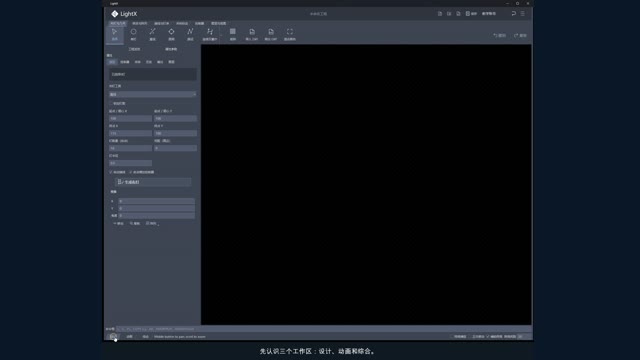Expand the dropdown in the left panel

[x=153, y=94]
